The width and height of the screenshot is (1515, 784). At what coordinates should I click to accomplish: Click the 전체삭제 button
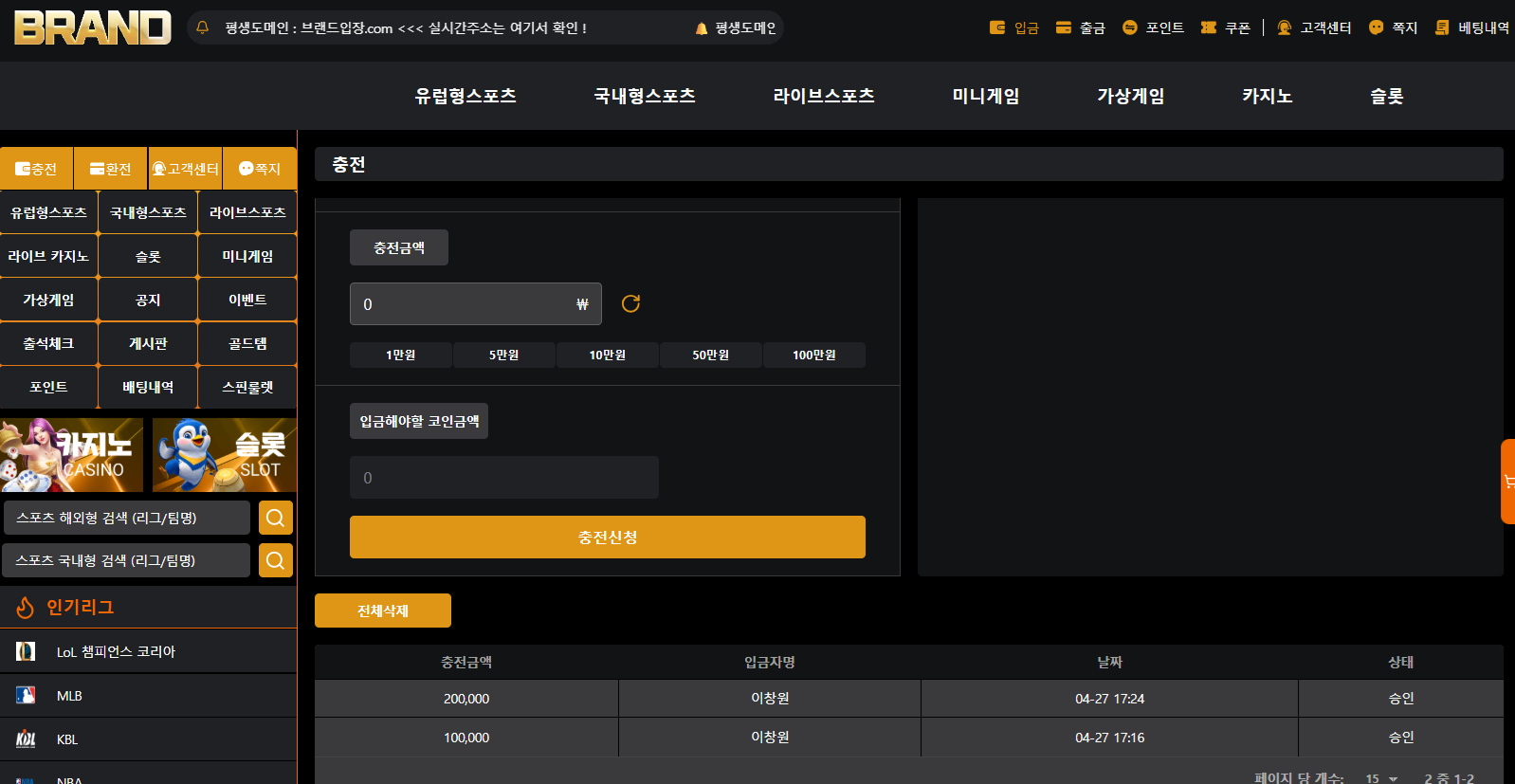(x=383, y=611)
